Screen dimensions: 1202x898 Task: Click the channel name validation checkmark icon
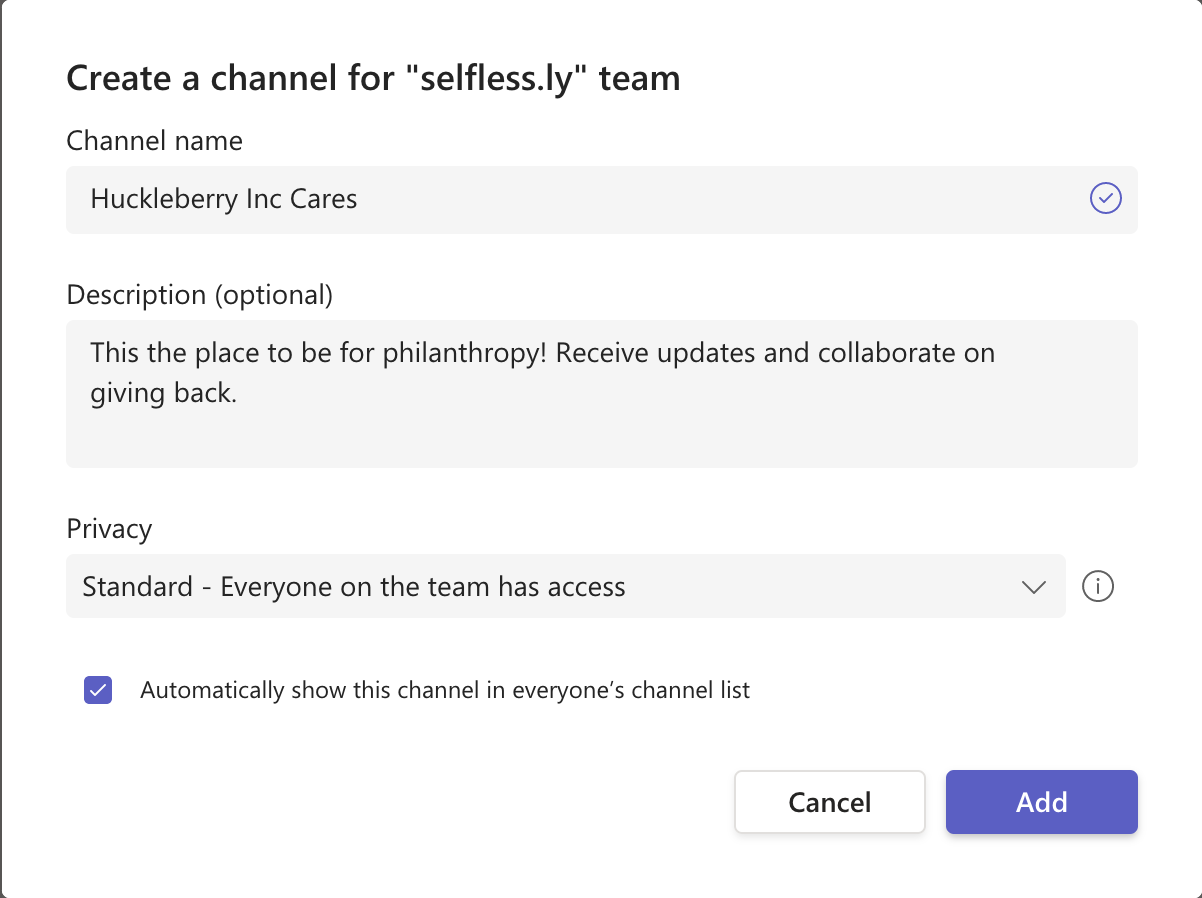pyautogui.click(x=1105, y=198)
